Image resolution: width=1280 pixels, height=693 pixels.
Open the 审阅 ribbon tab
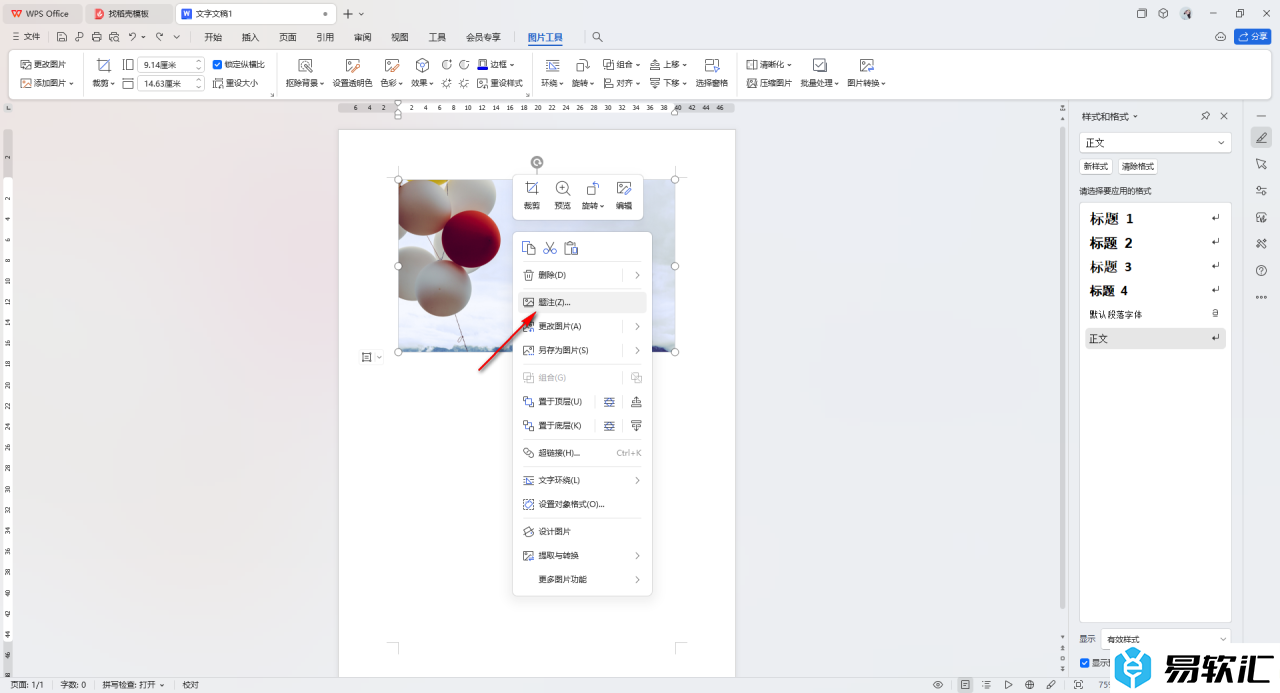tap(362, 37)
